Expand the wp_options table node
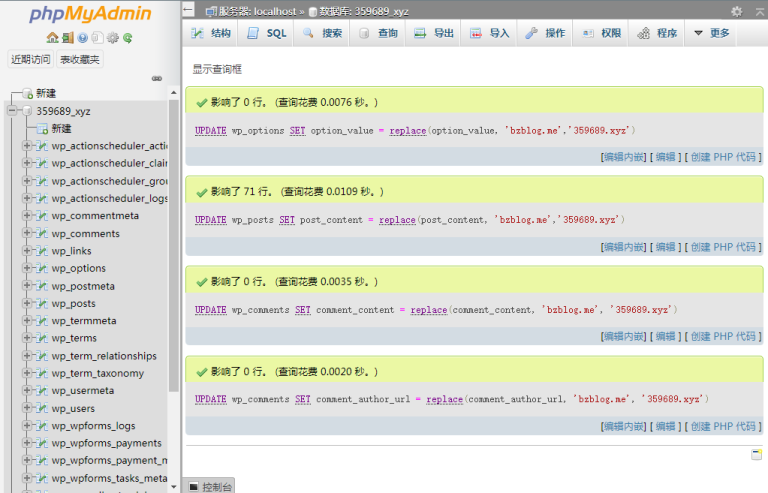This screenshot has height=493, width=768. [27, 269]
